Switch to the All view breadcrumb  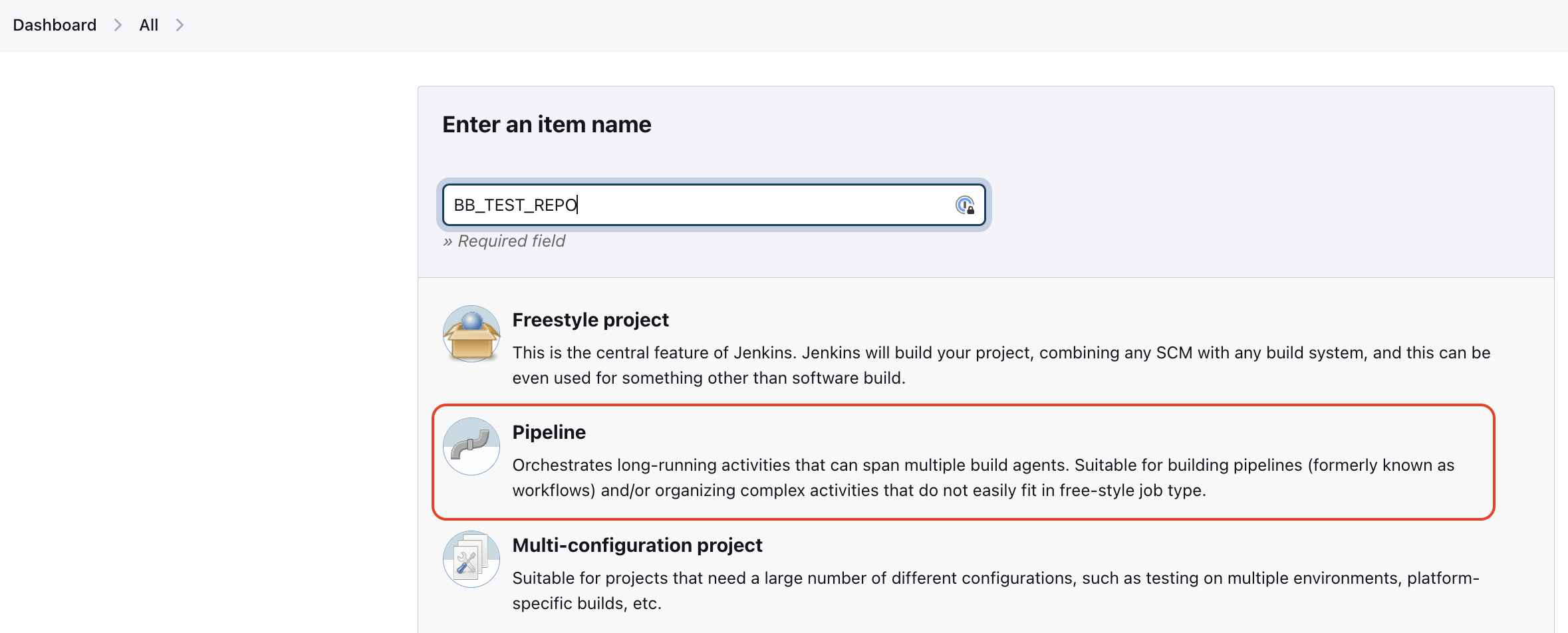point(148,25)
